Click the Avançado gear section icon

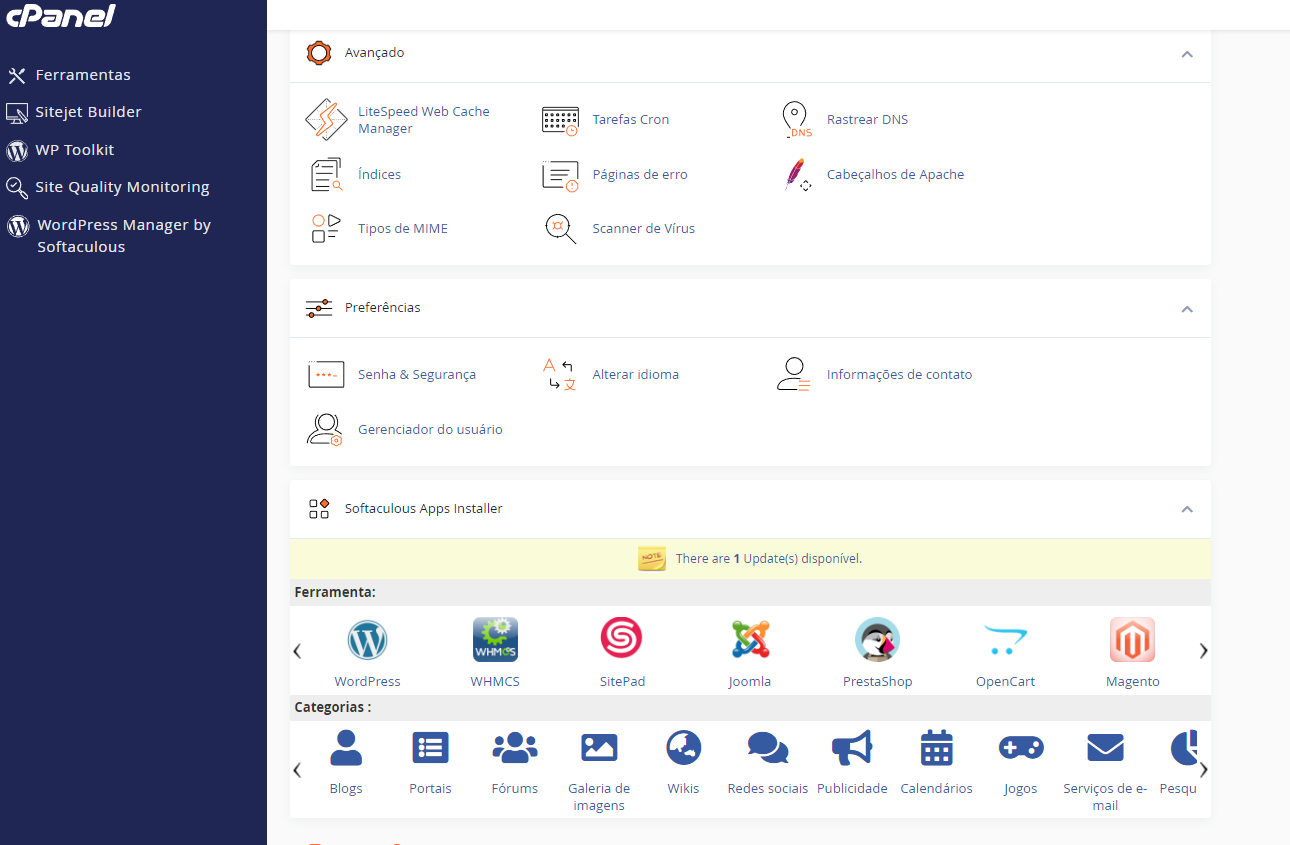318,53
